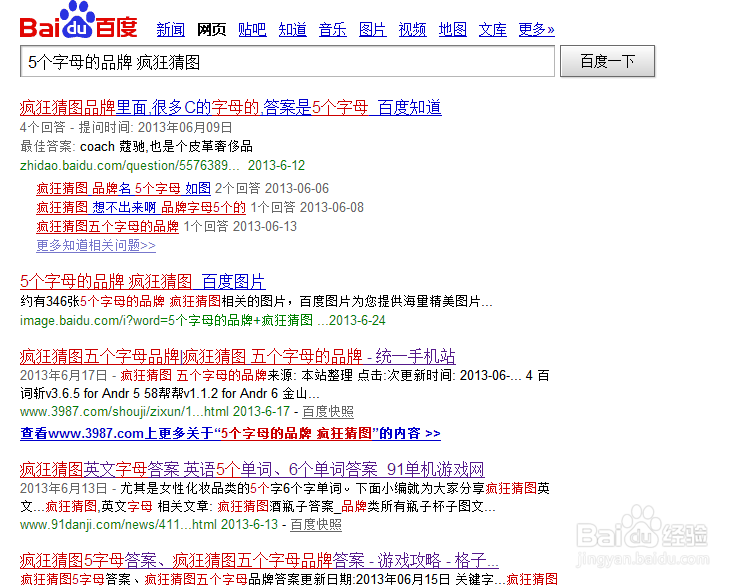Click the 百度一下 search button
The height and width of the screenshot is (585, 752).
(607, 61)
